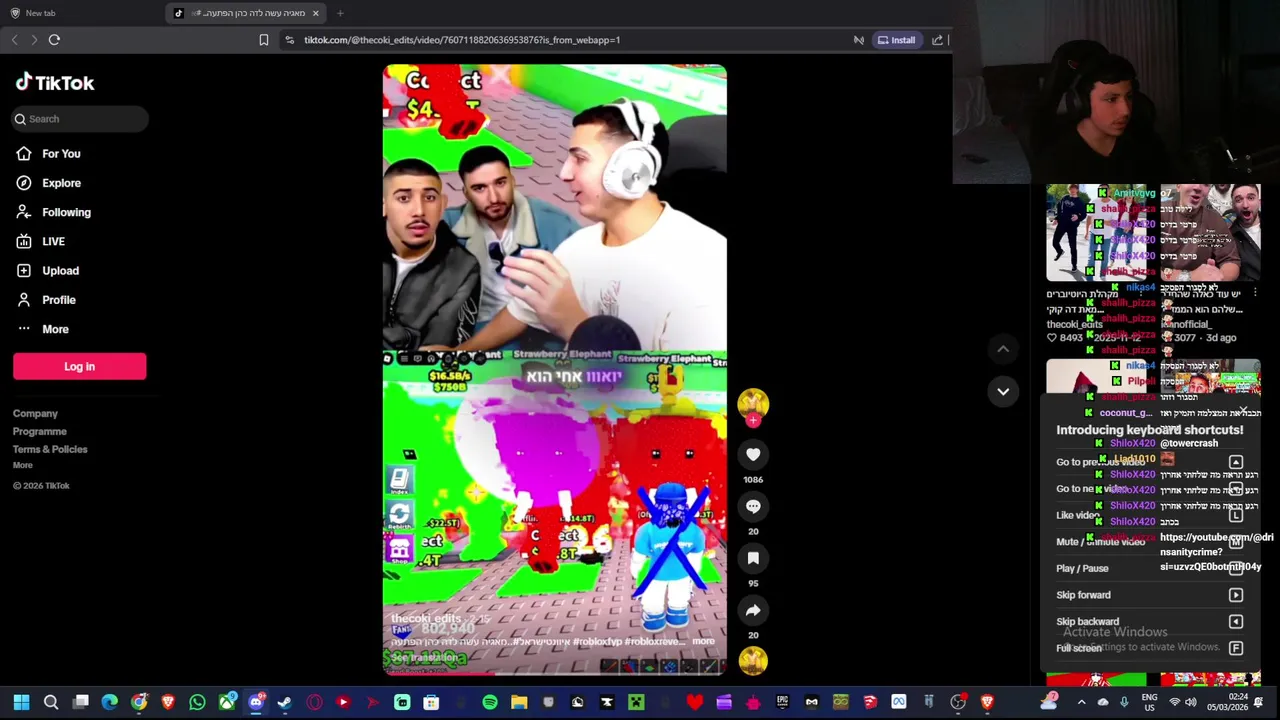Launch Microsoft Edge from the taskbar
The image size is (1280, 720).
pos(110,702)
